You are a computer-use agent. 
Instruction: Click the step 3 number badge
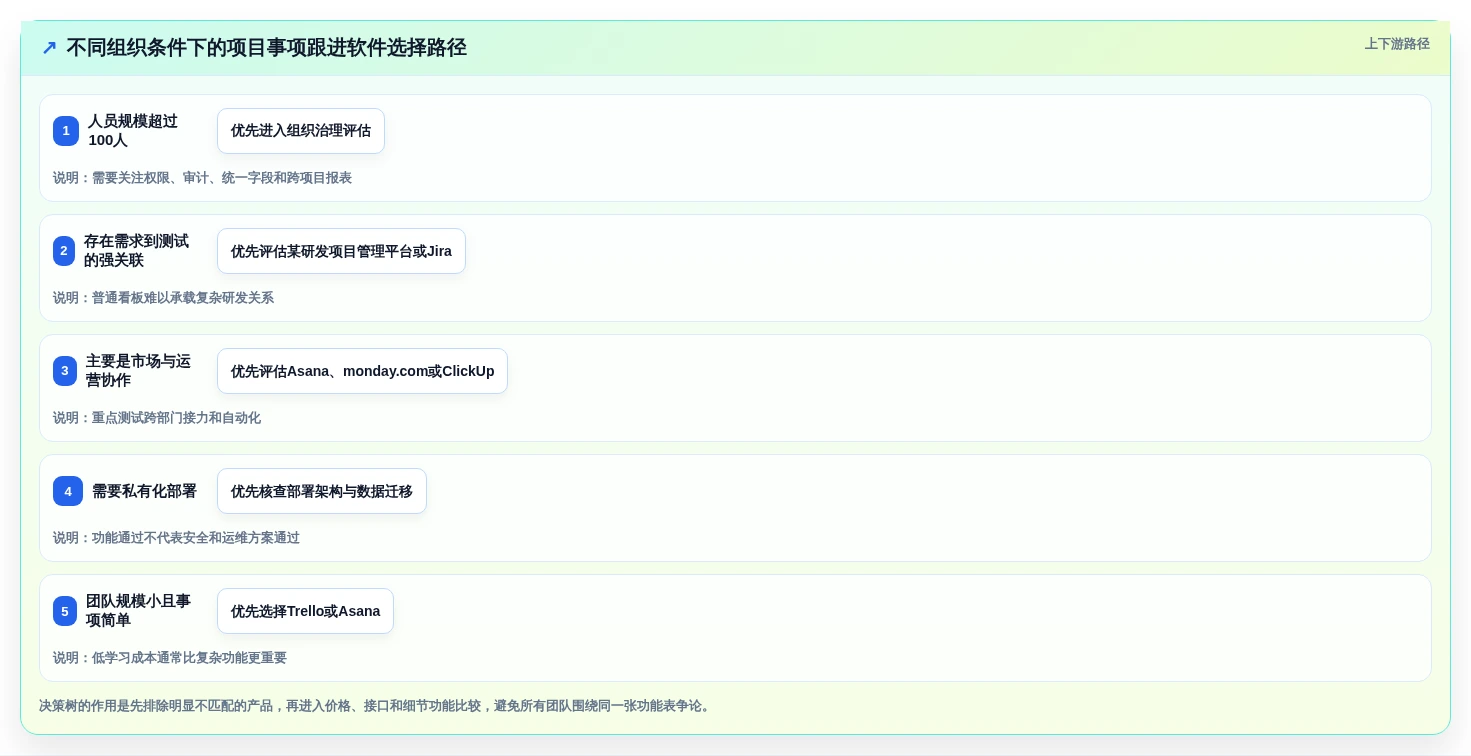point(65,371)
